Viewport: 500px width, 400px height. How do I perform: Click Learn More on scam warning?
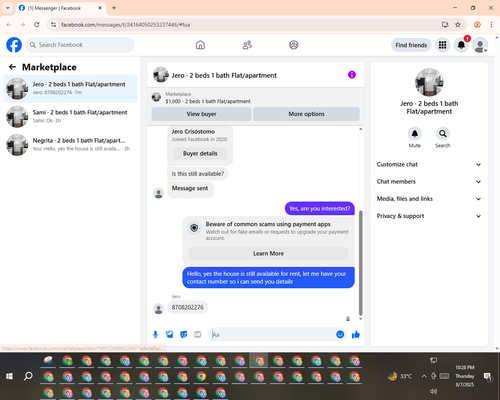(268, 253)
